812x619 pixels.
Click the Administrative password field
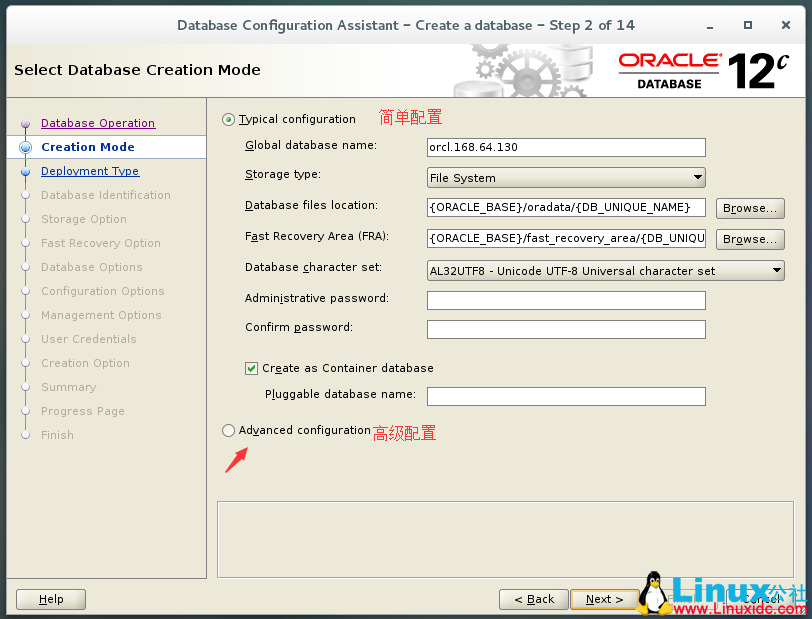click(x=566, y=300)
